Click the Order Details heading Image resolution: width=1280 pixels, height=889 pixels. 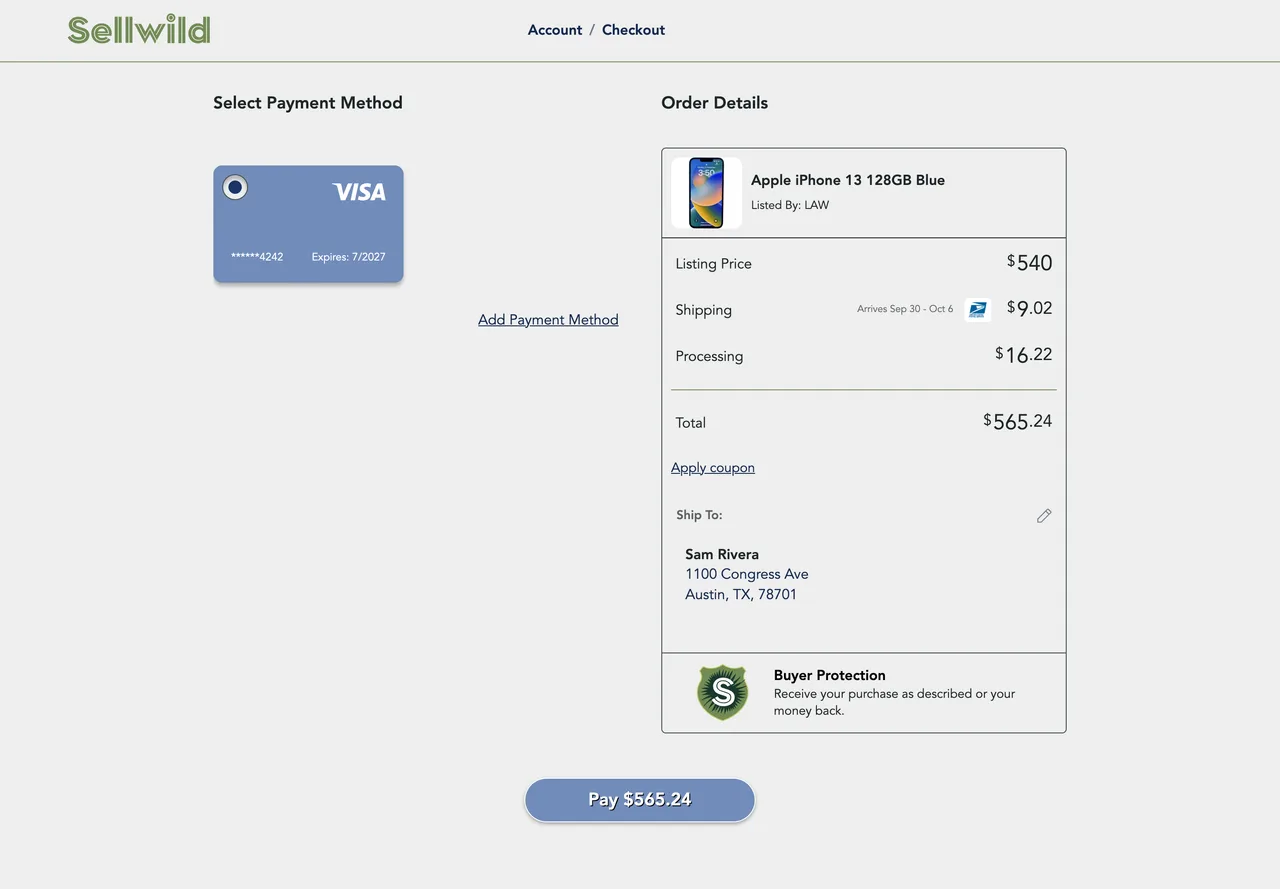[x=715, y=103]
